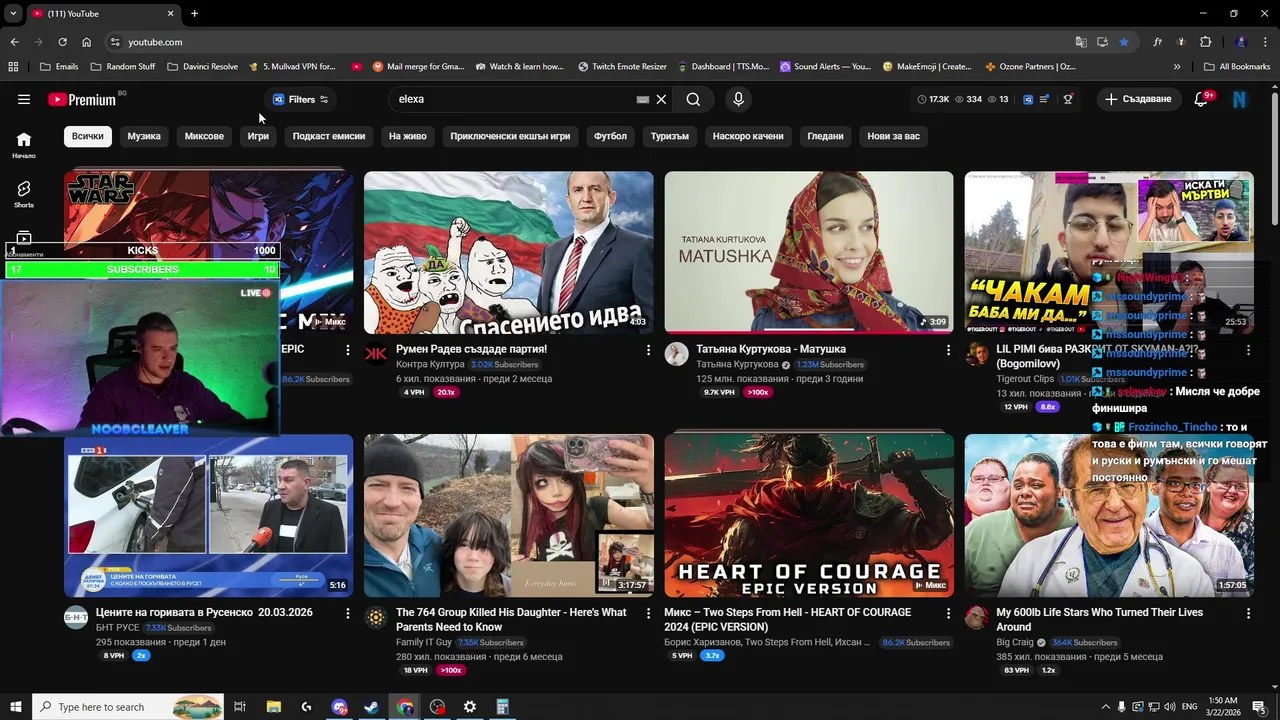
Task: Play the HEART OF COURAGE thumbnail
Action: coord(809,516)
